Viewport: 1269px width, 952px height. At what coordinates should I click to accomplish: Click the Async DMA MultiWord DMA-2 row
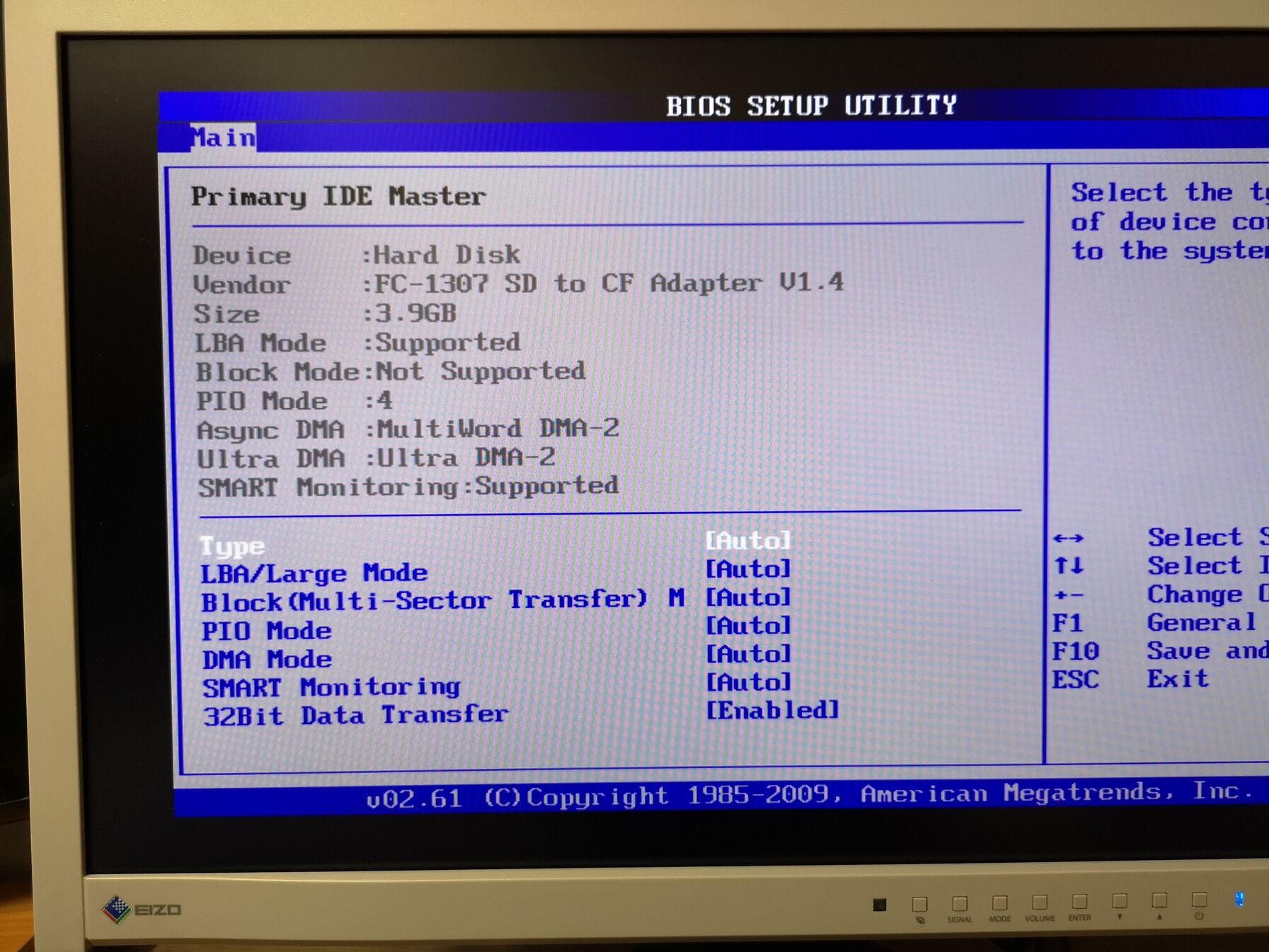408,429
